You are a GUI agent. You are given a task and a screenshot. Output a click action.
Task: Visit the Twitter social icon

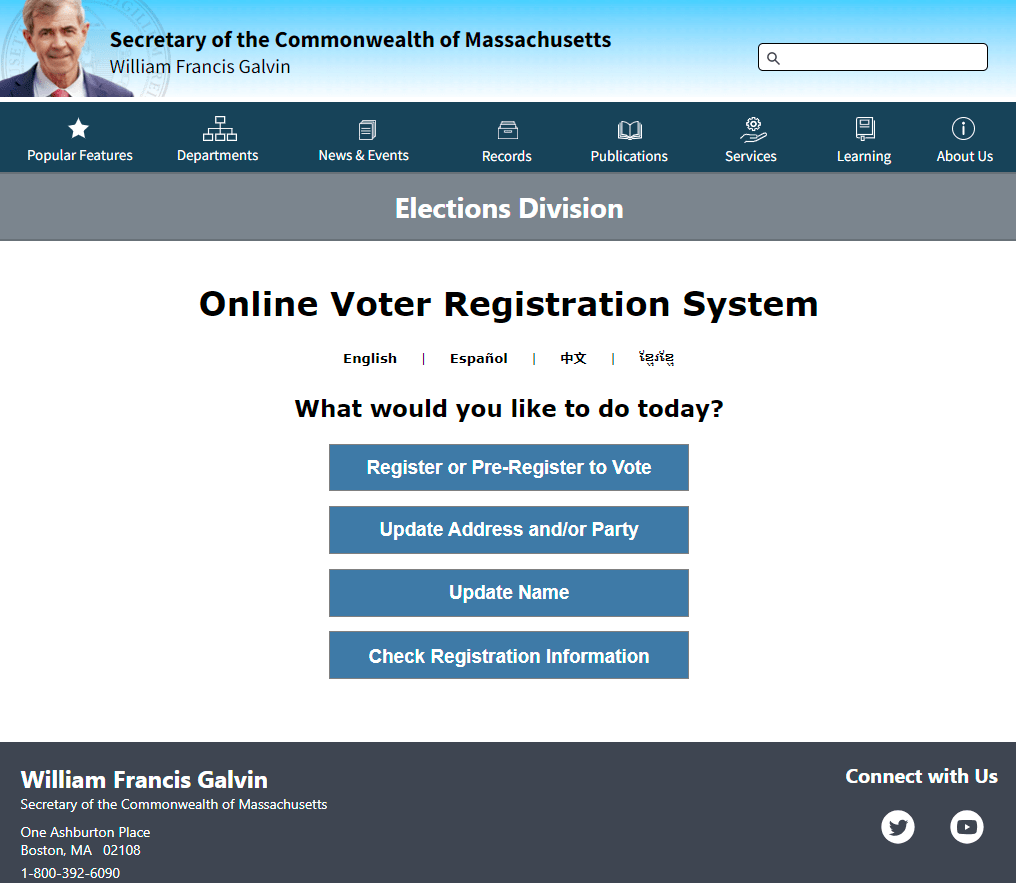(898, 827)
